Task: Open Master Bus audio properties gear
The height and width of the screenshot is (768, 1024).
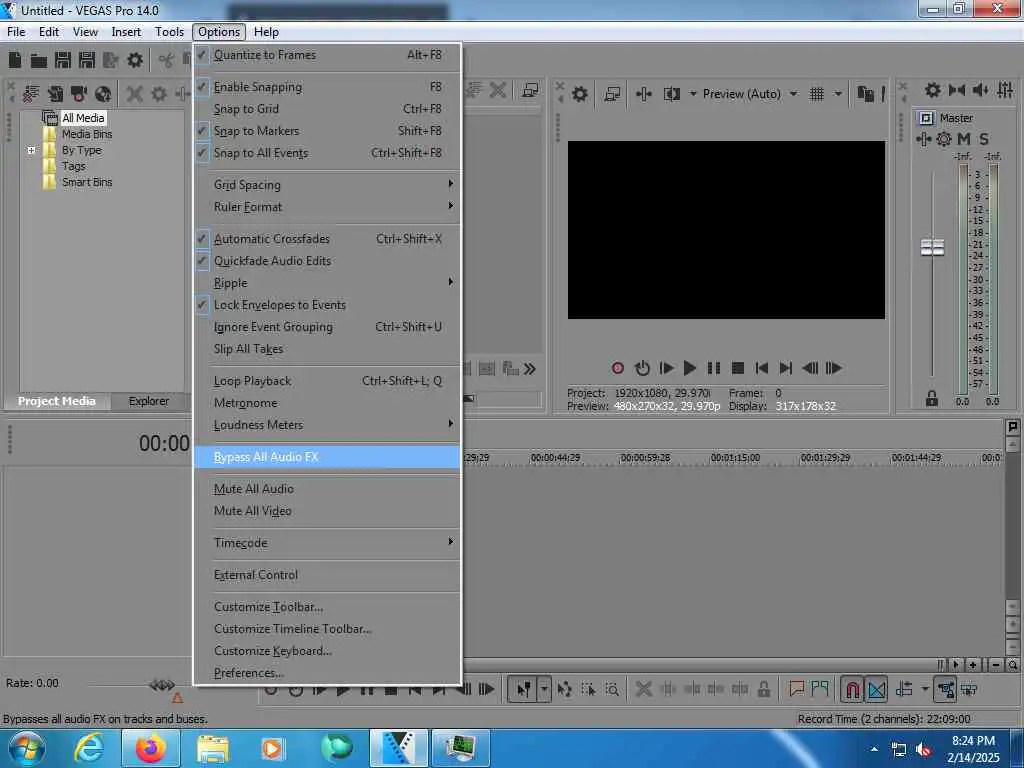Action: [933, 90]
